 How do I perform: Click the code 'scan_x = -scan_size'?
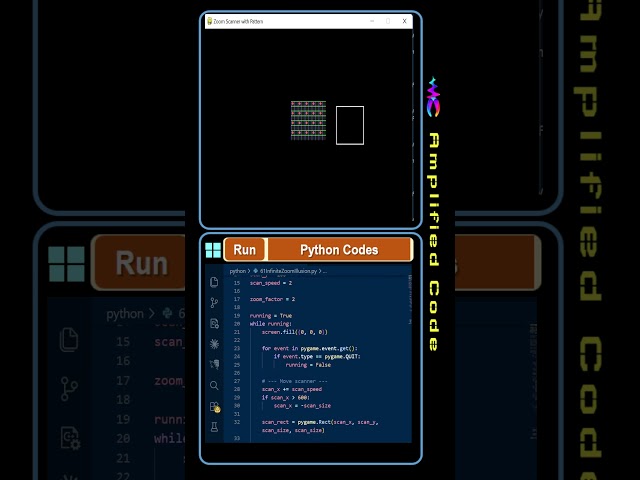[302, 406]
